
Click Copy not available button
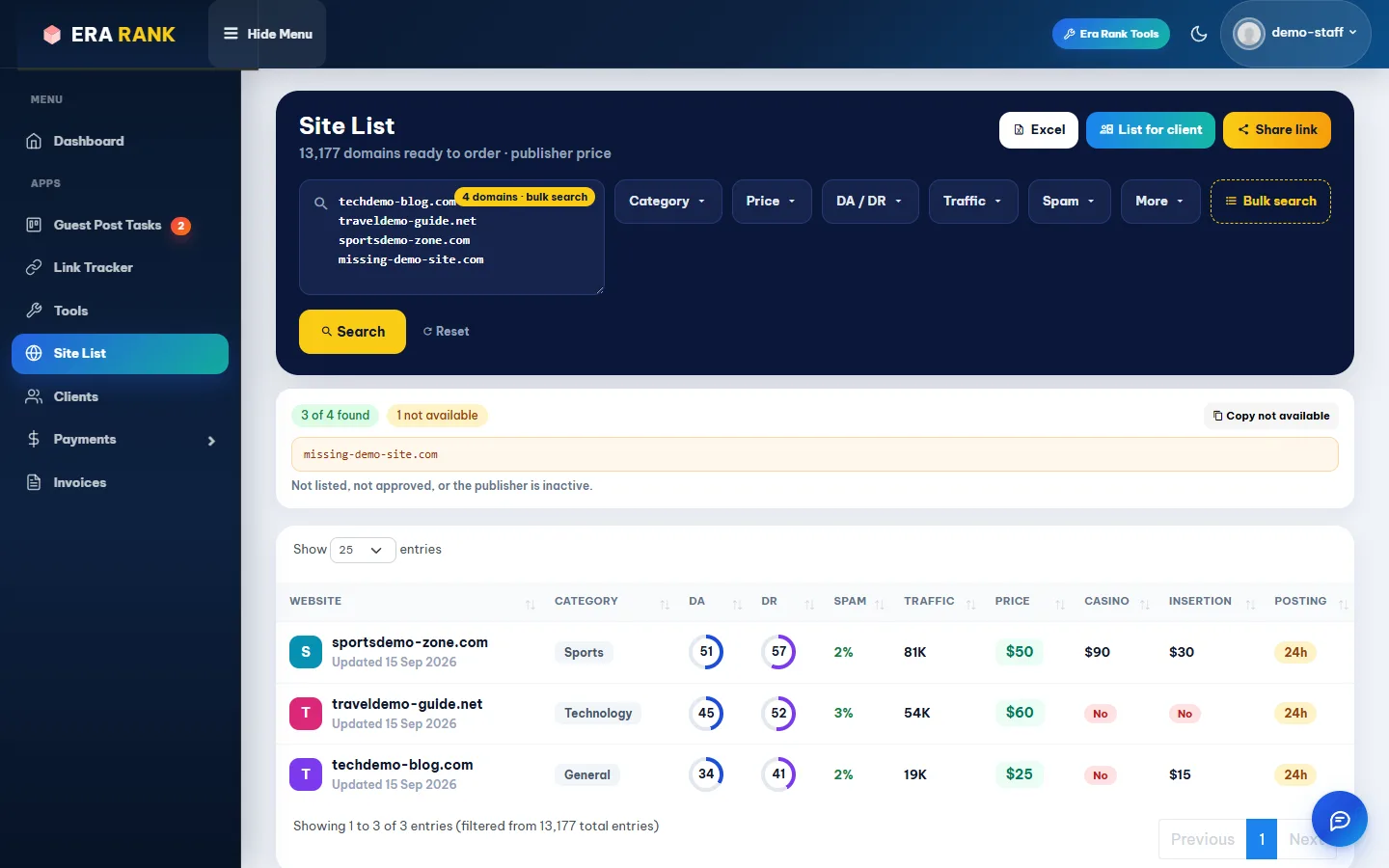coord(1270,416)
